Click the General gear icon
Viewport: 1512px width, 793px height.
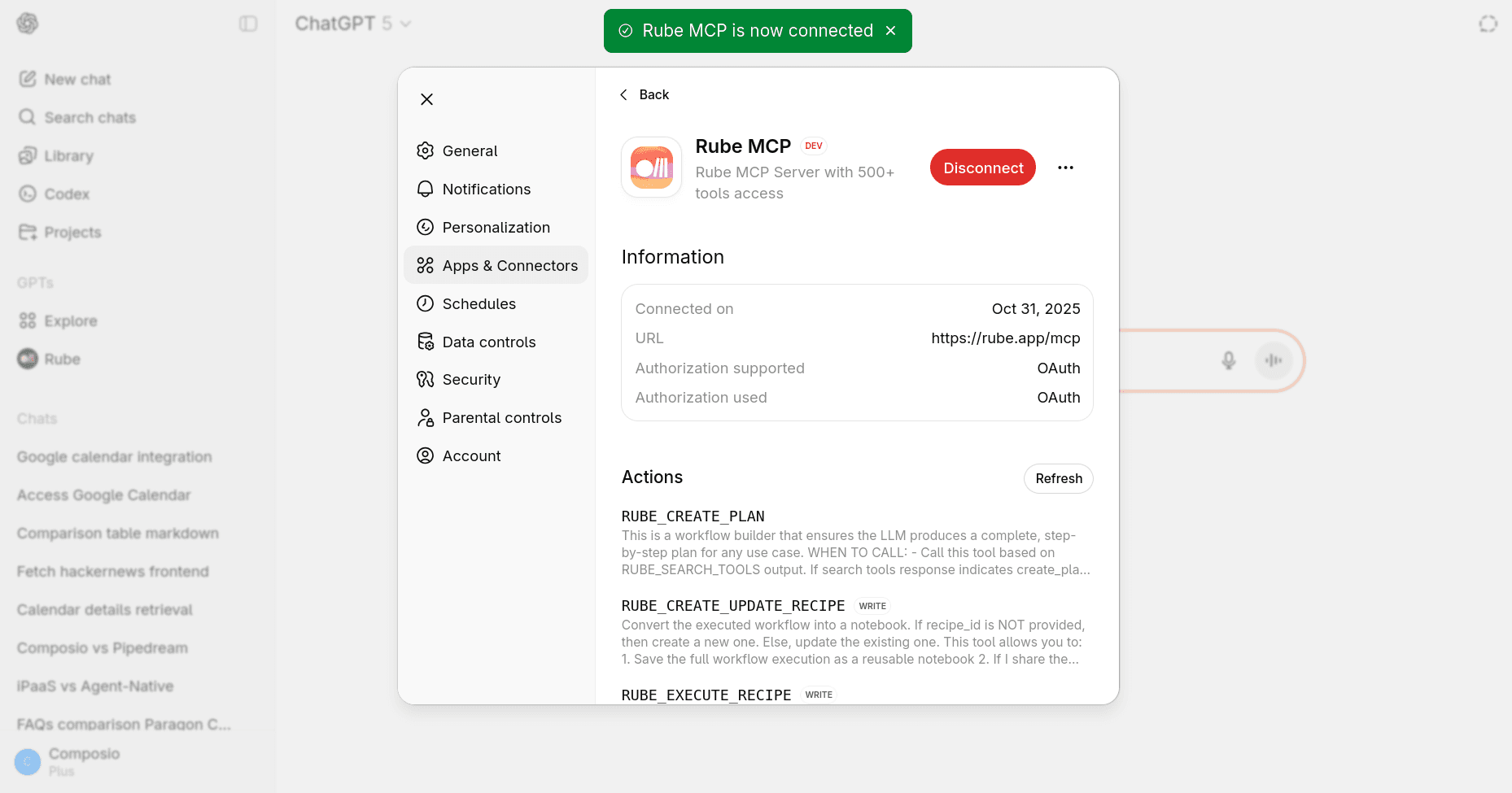425,150
